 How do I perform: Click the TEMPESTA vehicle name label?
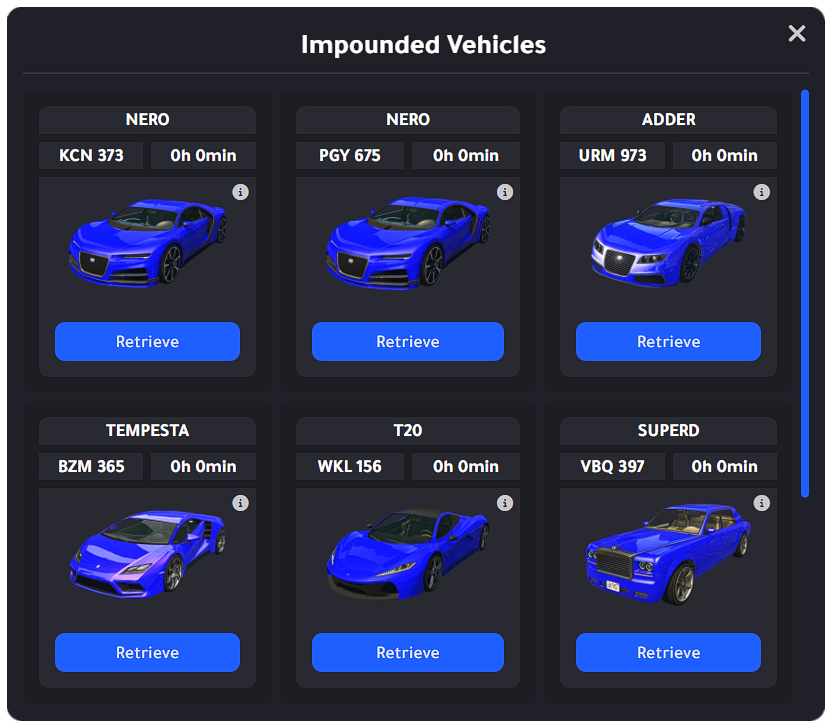pos(148,430)
